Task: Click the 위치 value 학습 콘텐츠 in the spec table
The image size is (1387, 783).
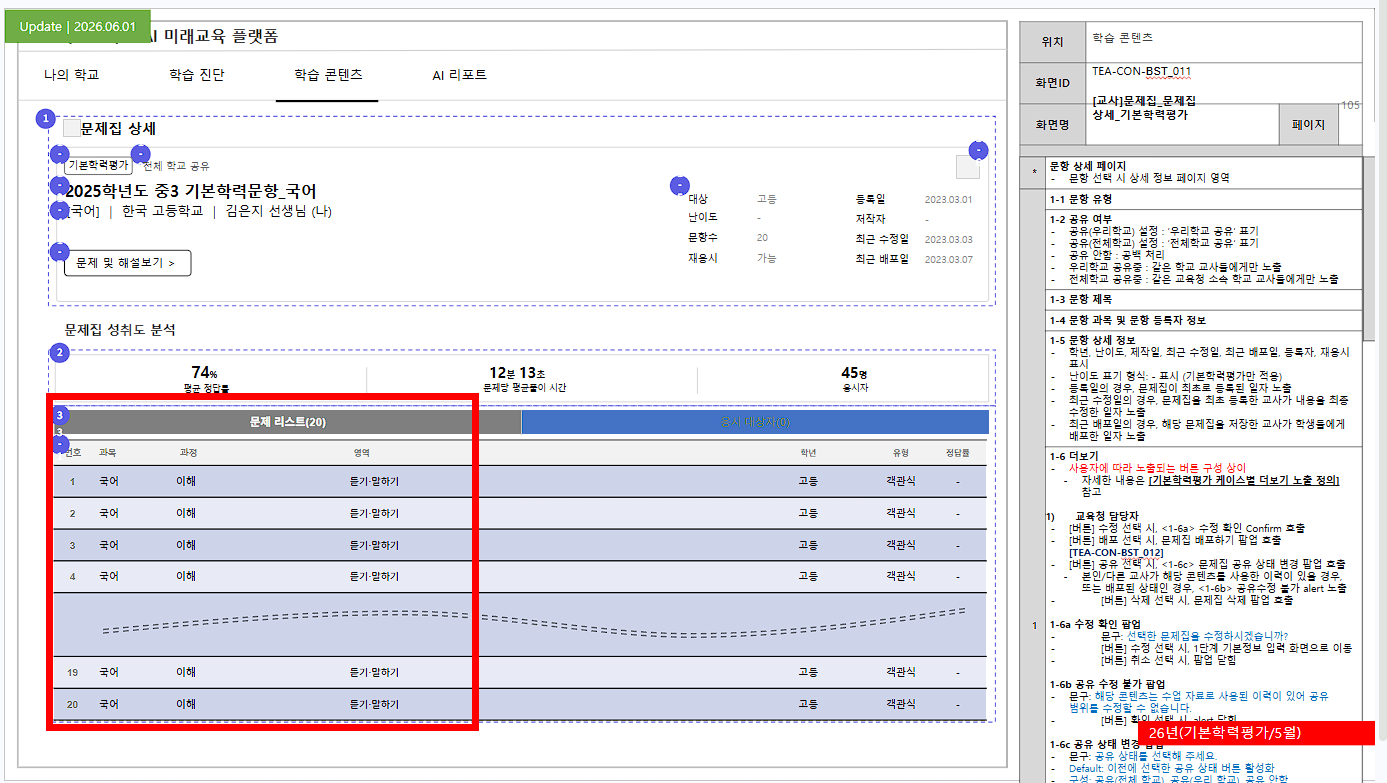Action: 1122,37
